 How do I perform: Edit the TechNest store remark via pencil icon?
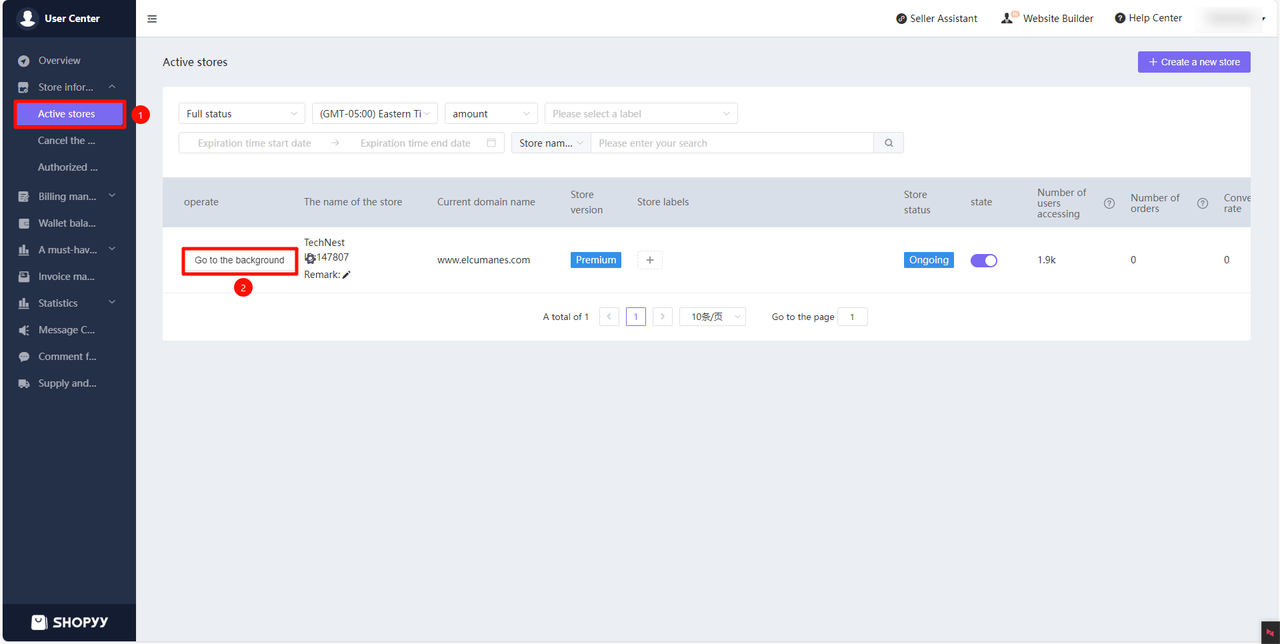(x=346, y=274)
